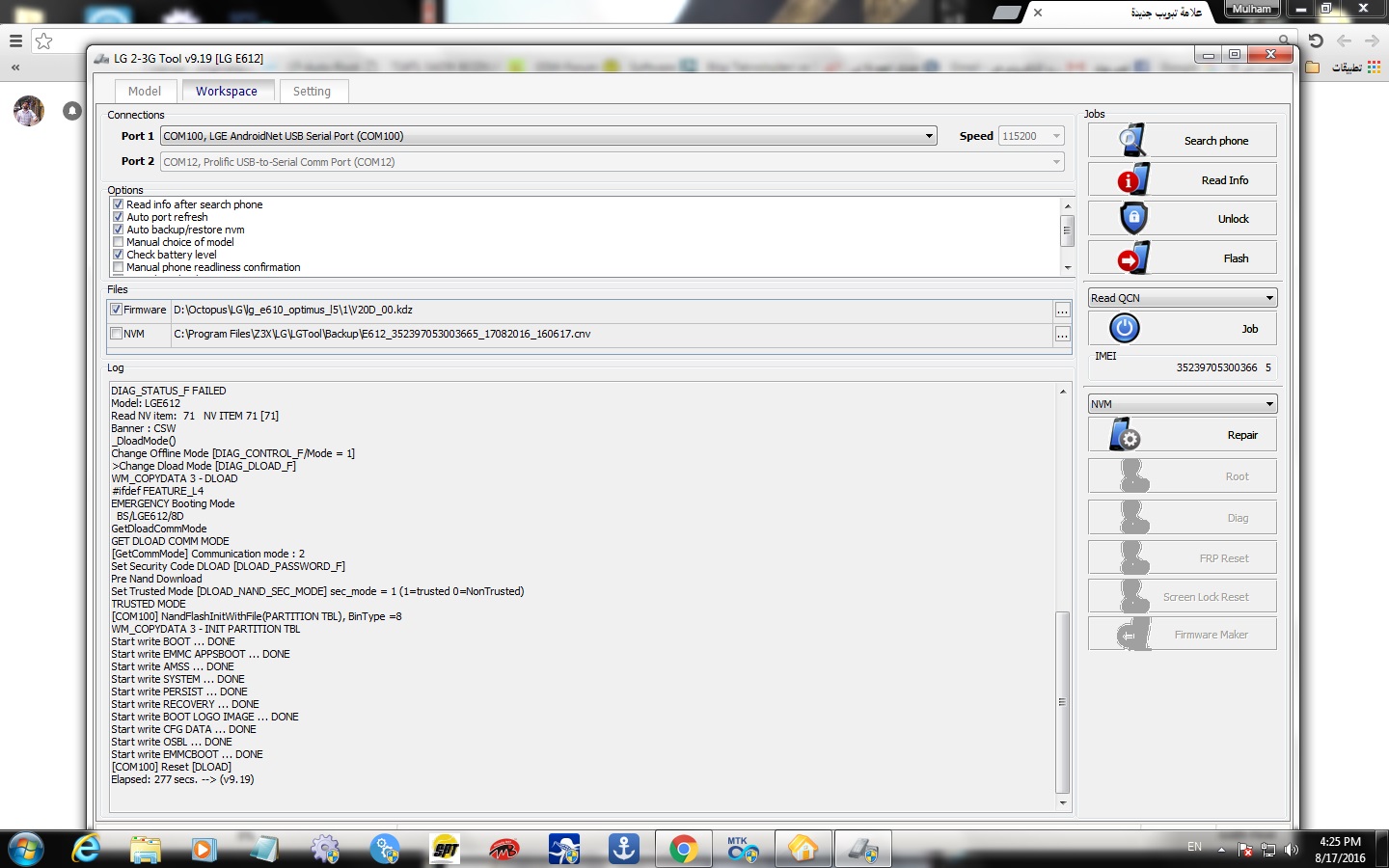Show hidden system tray icons arrow
Screen dimensions: 1389x868
point(1221,850)
